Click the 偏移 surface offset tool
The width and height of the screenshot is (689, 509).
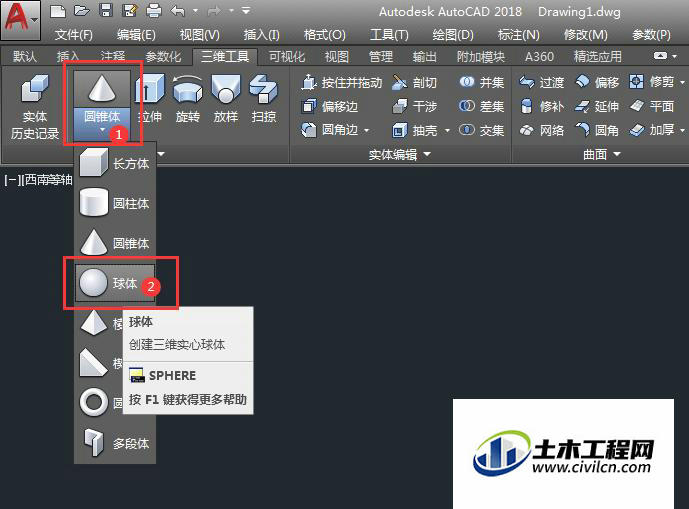(597, 82)
